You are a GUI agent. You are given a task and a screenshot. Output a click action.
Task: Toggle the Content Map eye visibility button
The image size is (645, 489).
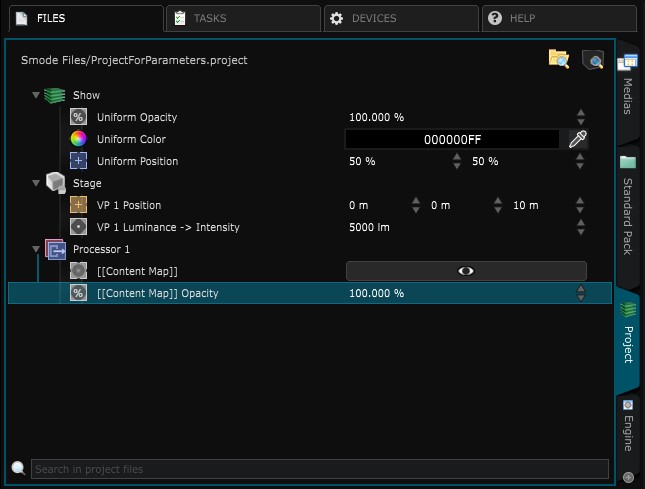465,271
